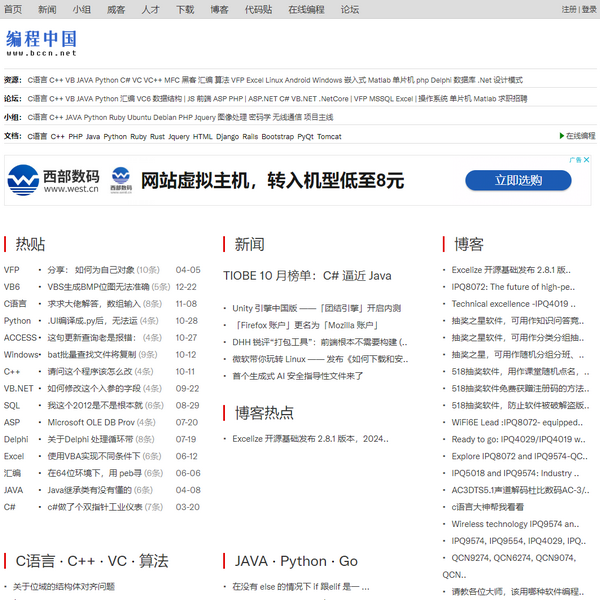Select the Python category in hot posts
Screen dimensions: 600x600
17,321
